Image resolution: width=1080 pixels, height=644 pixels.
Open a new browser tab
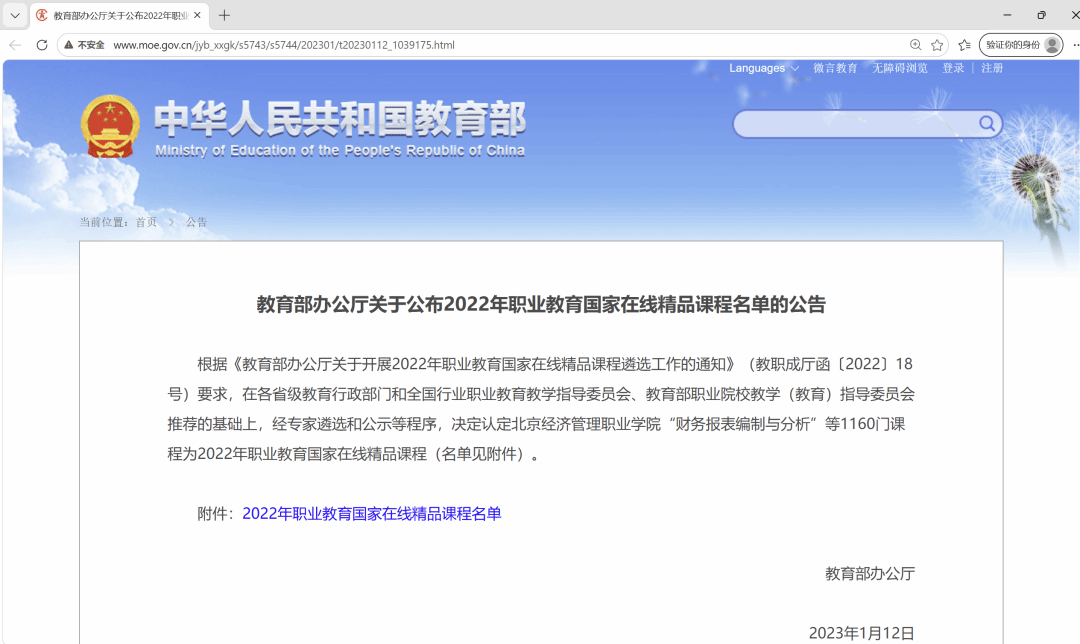(x=224, y=15)
